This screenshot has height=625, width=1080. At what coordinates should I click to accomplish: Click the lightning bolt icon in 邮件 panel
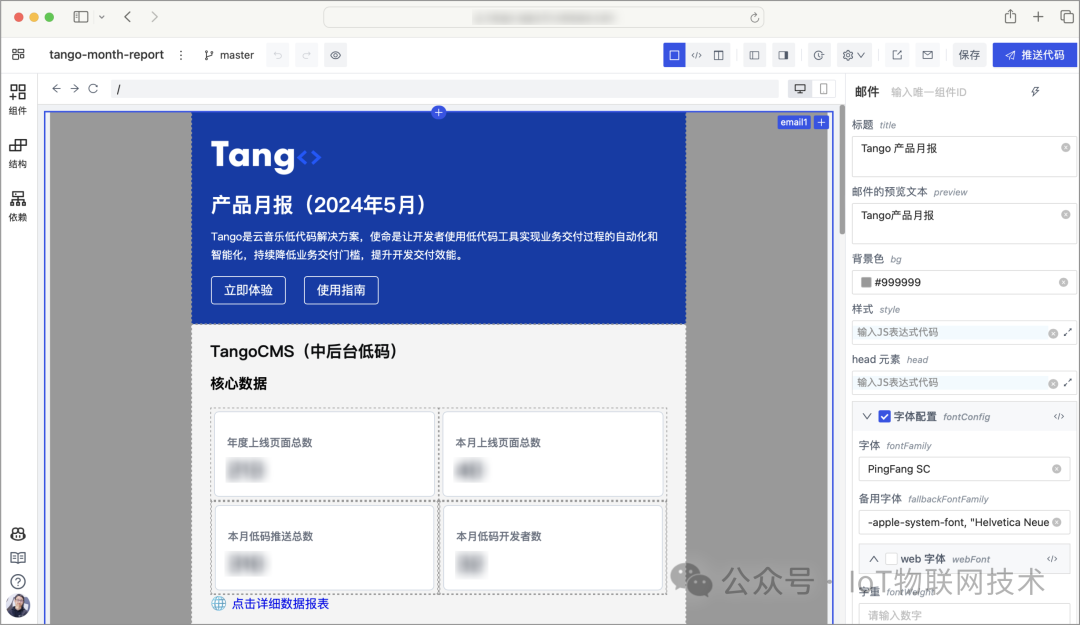coord(1035,92)
